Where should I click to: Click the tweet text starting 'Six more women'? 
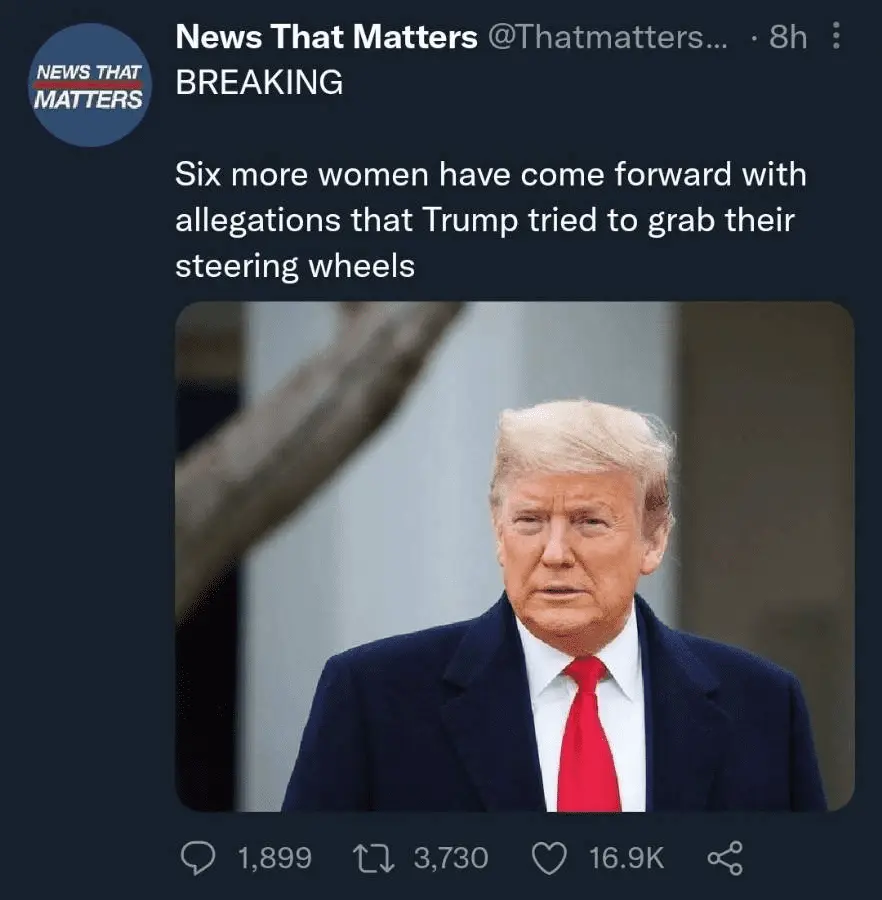(490, 176)
